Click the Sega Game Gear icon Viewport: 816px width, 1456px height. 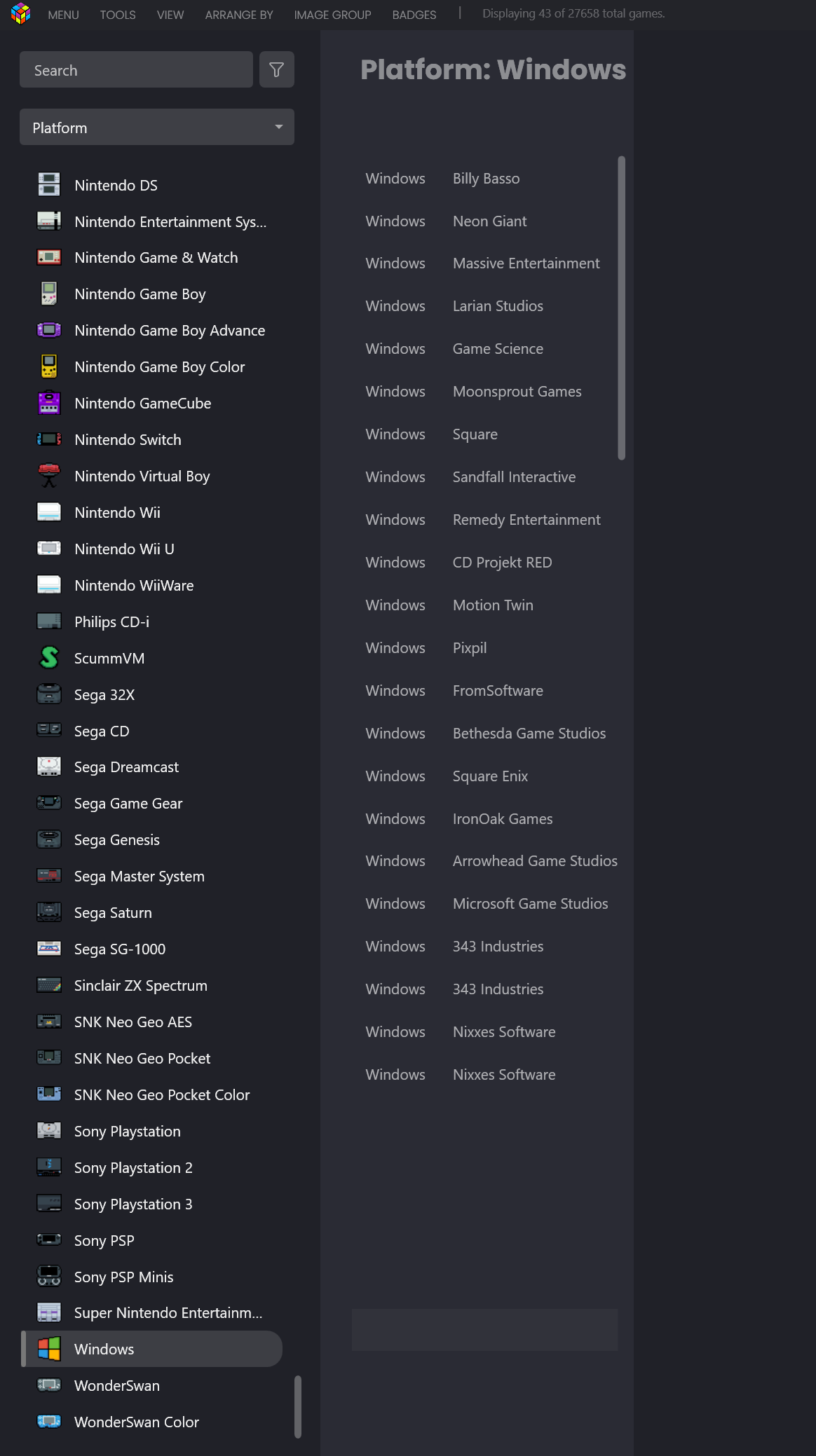49,804
